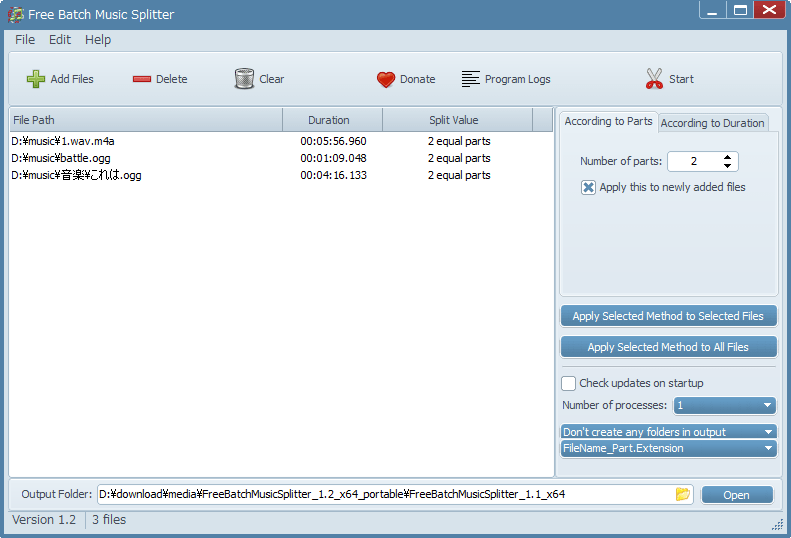This screenshot has height=538, width=791.
Task: Click duration 00:01:09.048
Action: [333, 158]
